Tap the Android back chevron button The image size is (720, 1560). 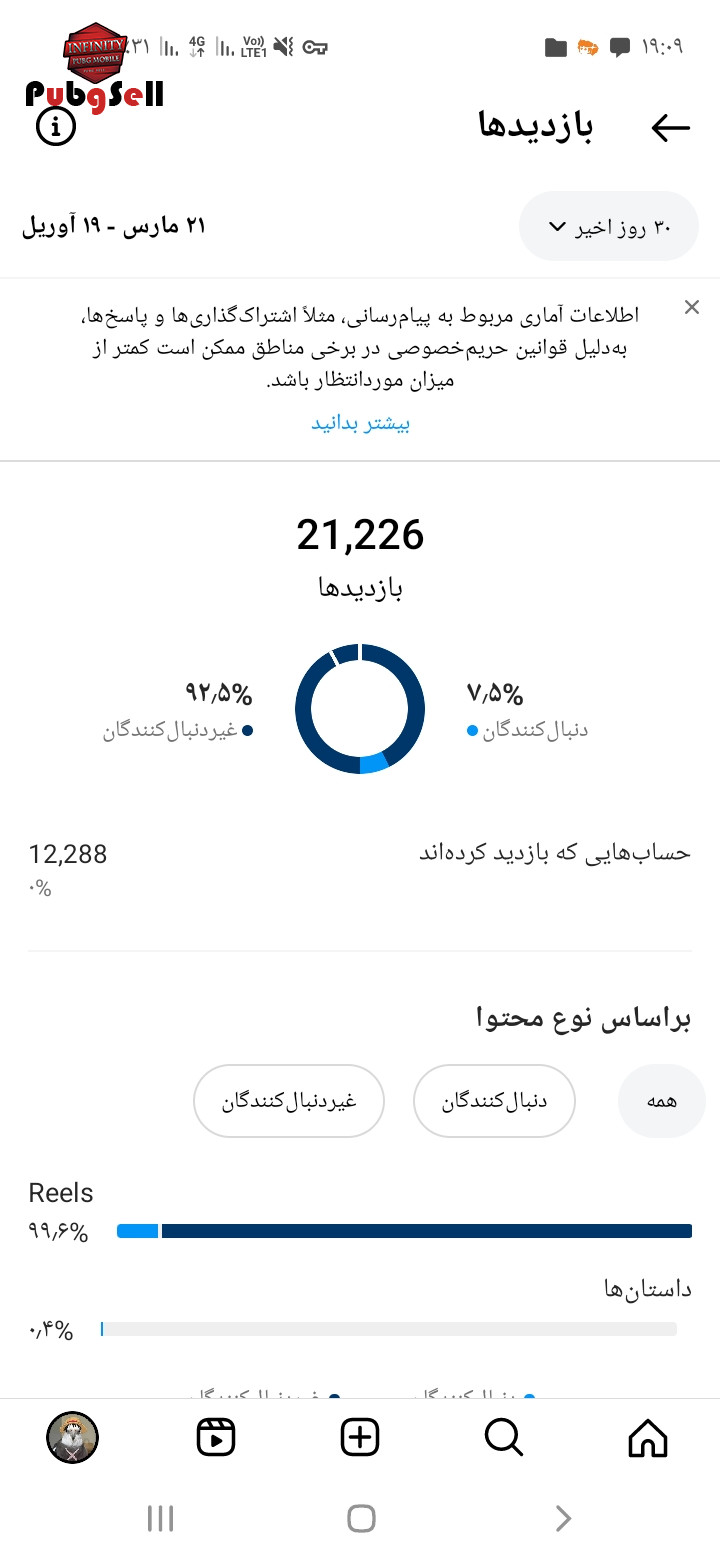[x=563, y=1519]
